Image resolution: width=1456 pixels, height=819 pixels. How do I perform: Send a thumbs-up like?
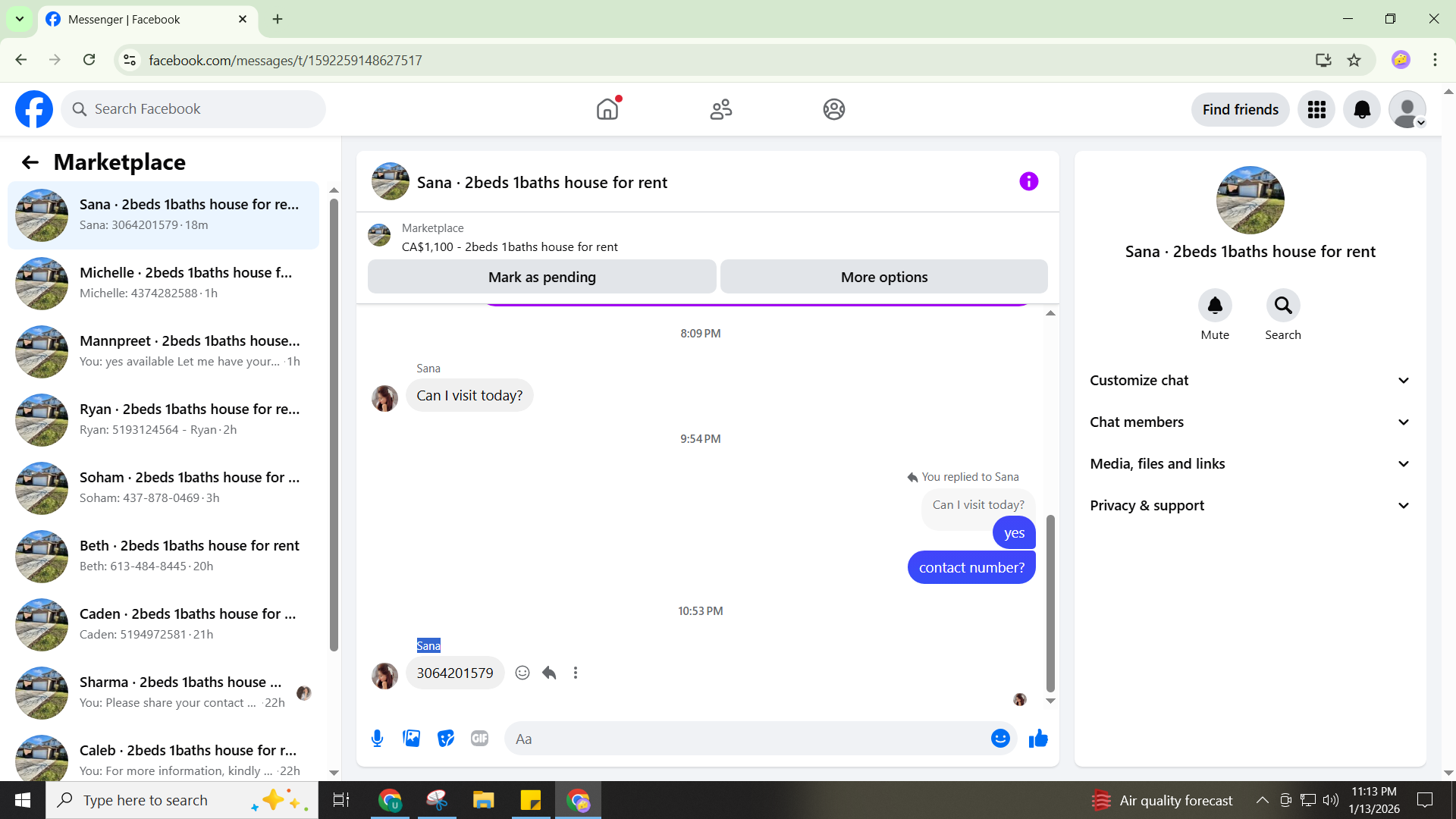1038,738
